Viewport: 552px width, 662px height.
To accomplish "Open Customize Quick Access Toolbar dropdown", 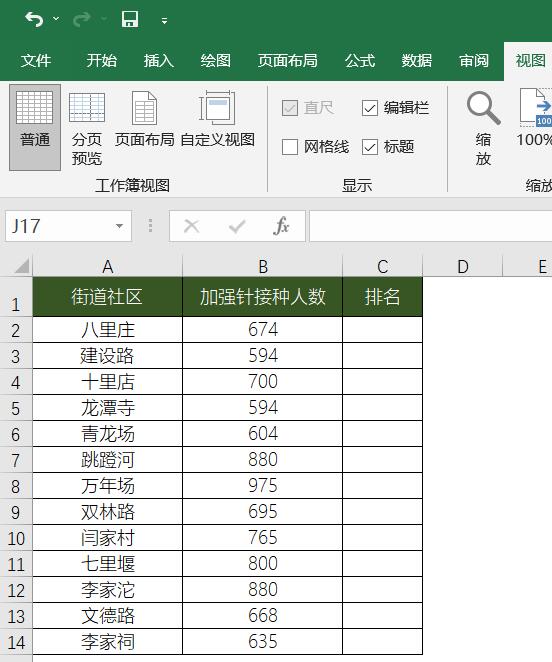I will [164, 20].
